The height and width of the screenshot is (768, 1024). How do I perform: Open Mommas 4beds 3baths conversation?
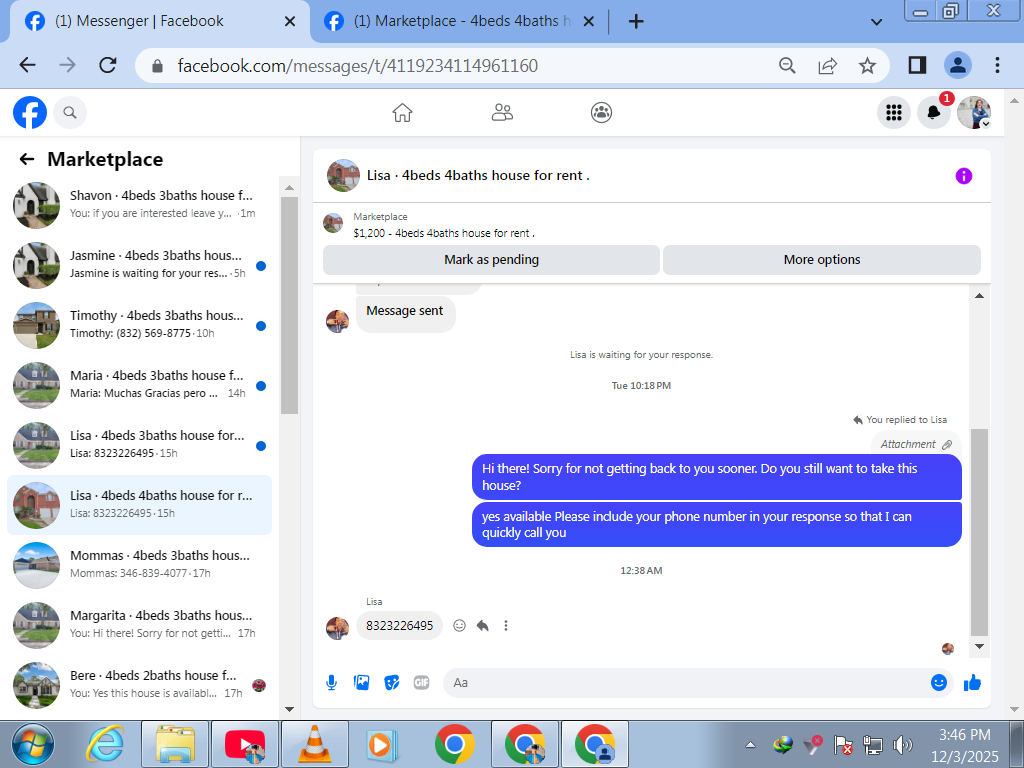[x=139, y=566]
